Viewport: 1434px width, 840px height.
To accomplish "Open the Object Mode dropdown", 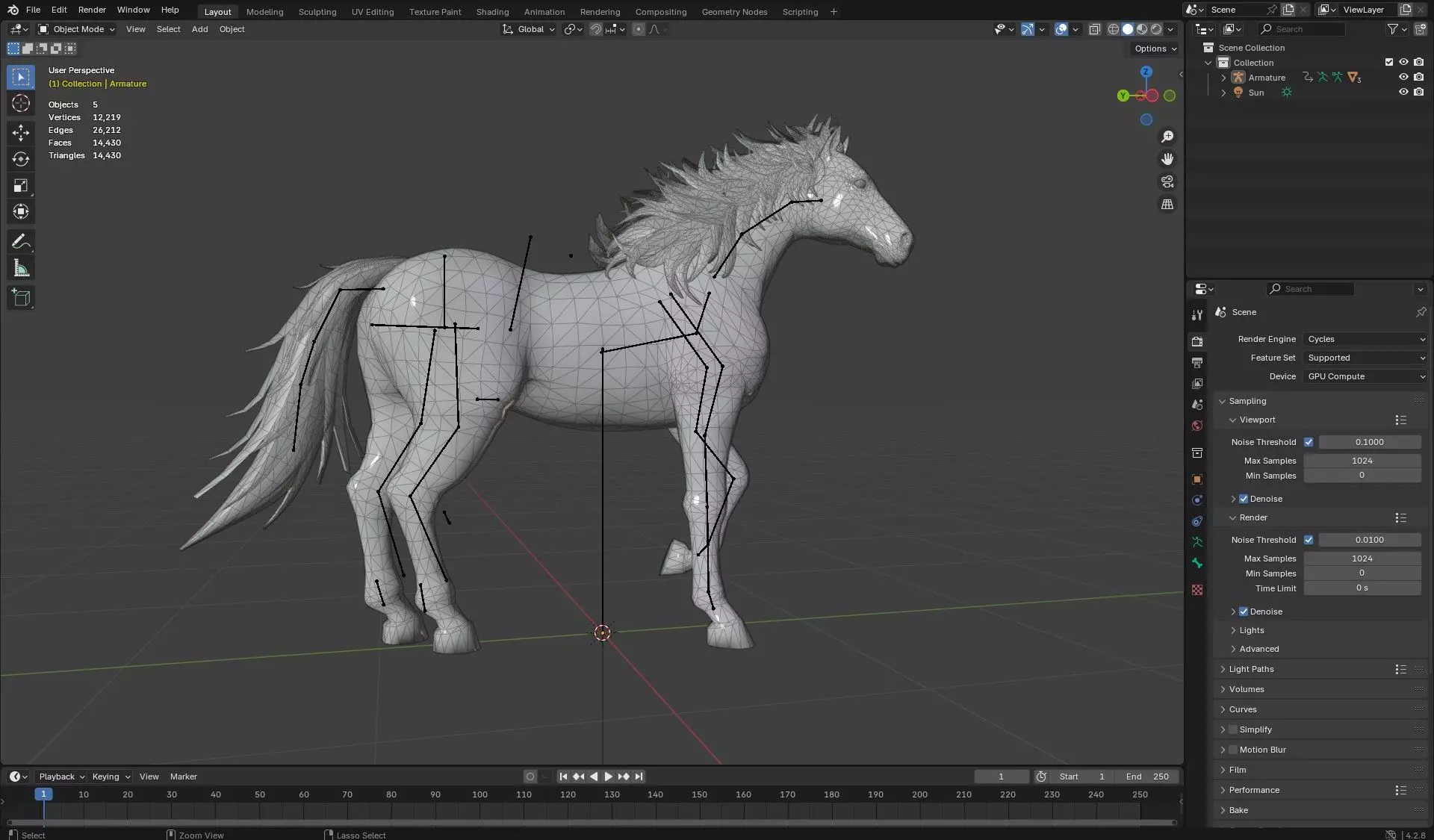I will [77, 29].
